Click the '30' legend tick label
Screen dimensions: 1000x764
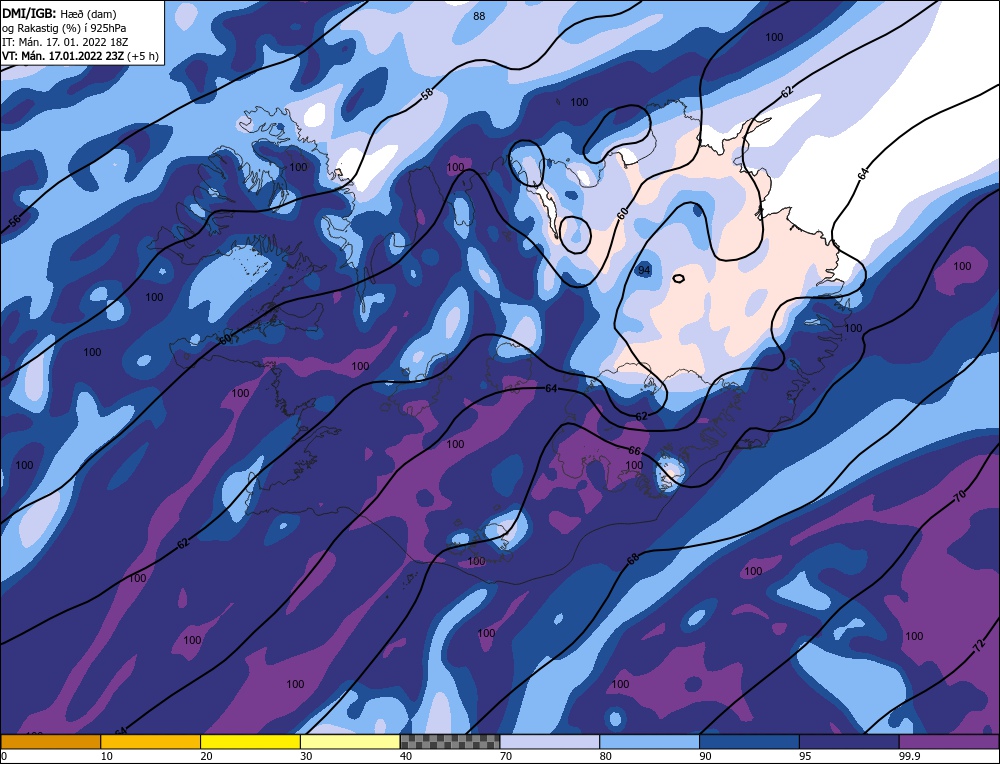pos(306,756)
